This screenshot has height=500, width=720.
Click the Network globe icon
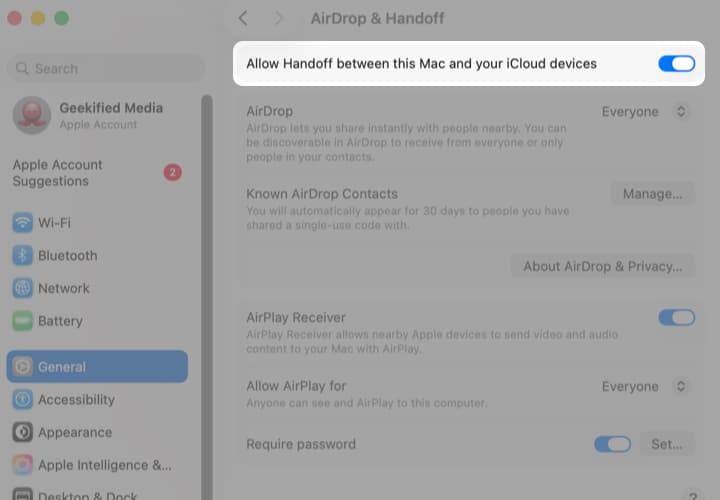pos(22,288)
